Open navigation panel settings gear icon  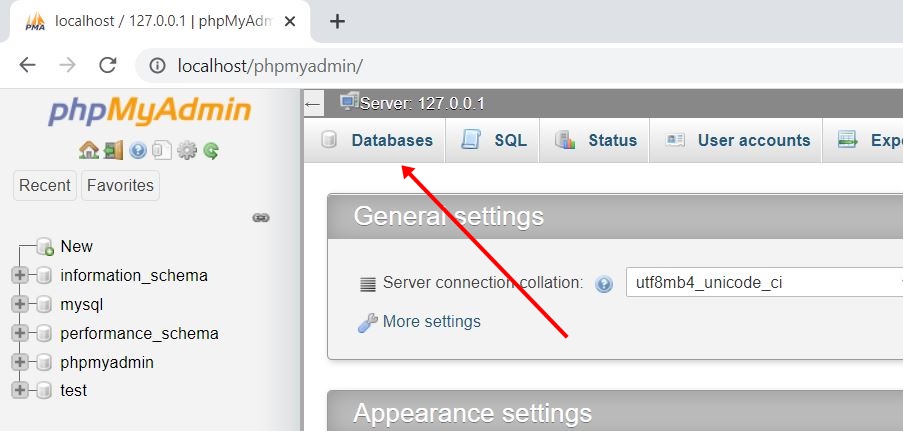click(x=187, y=151)
